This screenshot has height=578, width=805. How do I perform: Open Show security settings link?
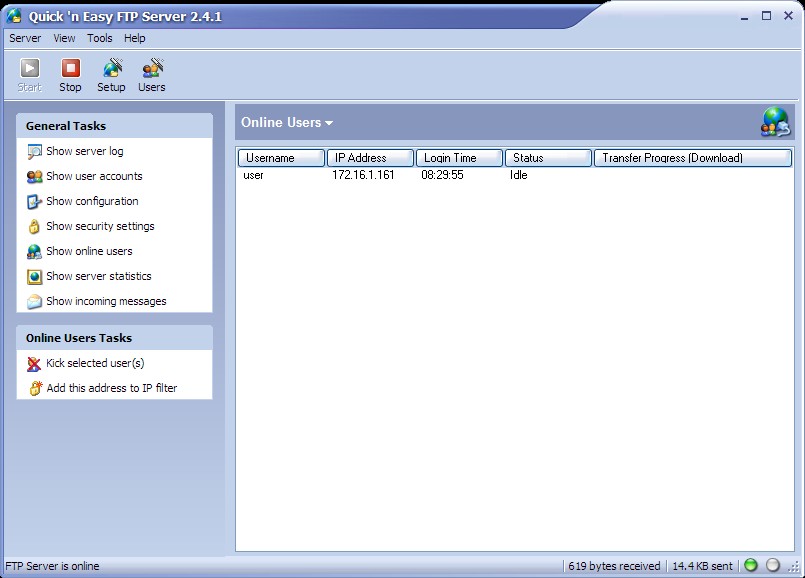pyautogui.click(x=100, y=226)
